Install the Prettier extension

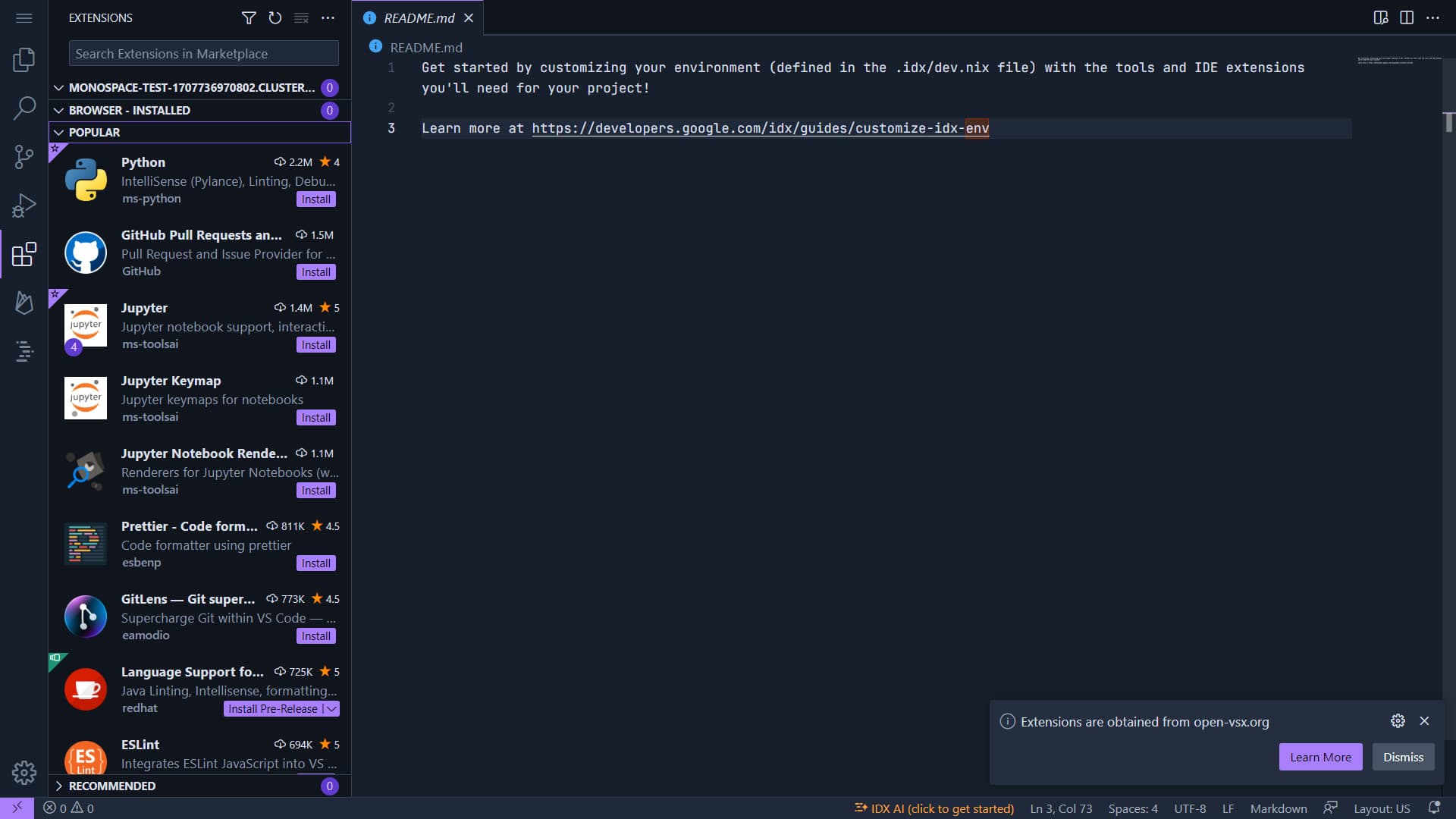click(x=315, y=563)
